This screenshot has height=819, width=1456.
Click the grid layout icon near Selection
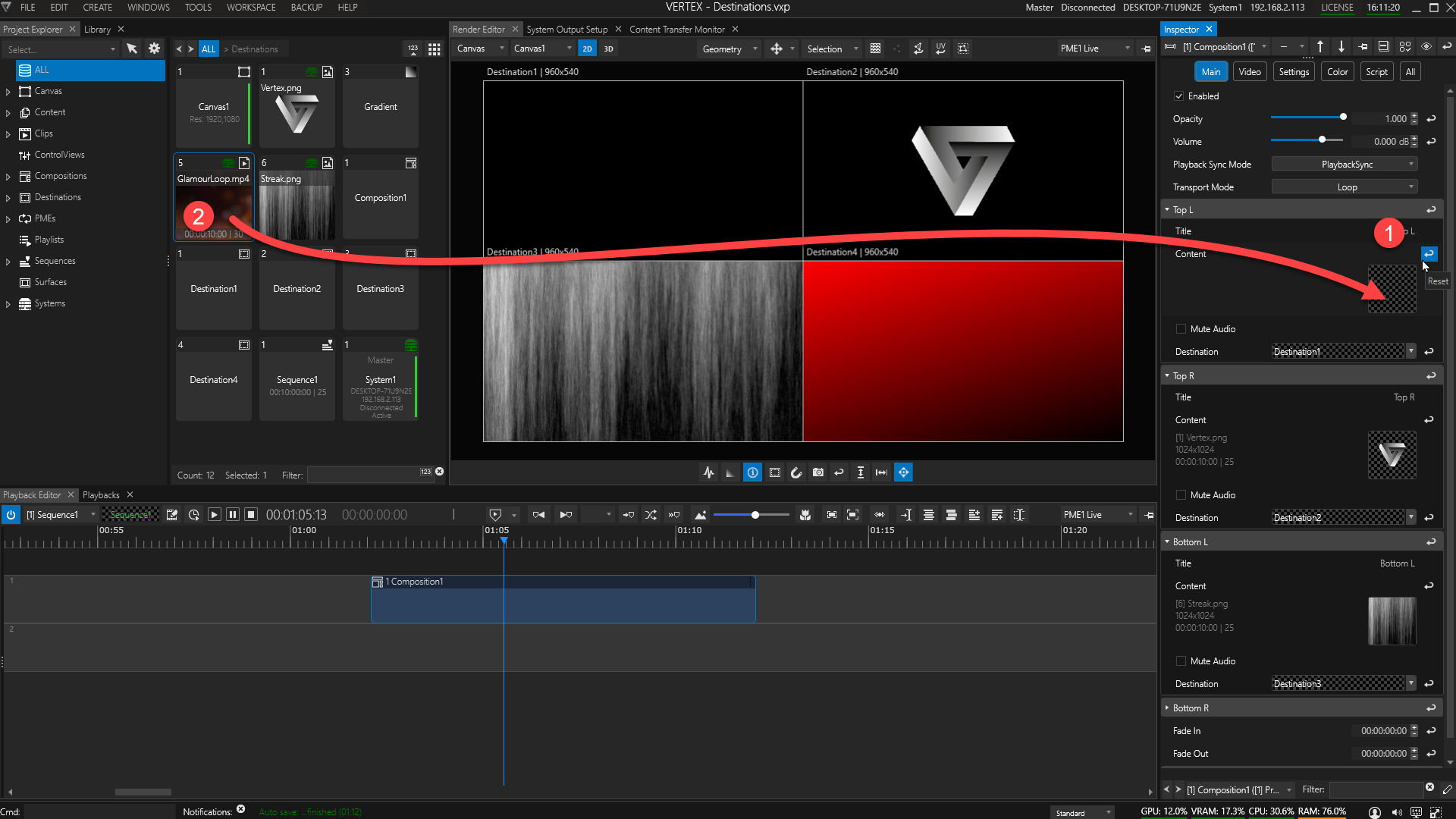point(875,49)
